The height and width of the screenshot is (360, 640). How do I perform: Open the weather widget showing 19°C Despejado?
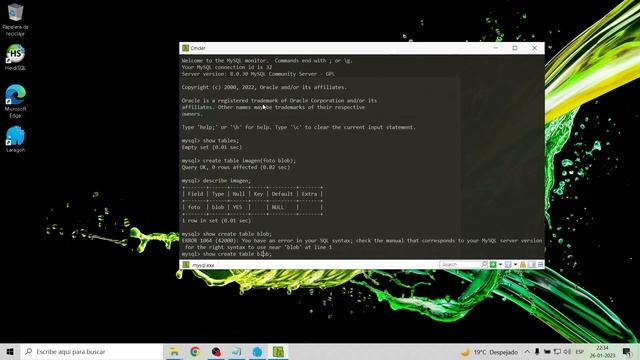click(489, 352)
